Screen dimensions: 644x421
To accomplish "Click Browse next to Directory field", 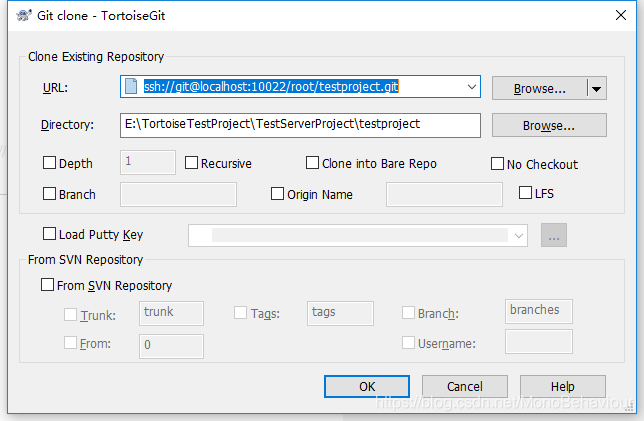I will coord(549,125).
